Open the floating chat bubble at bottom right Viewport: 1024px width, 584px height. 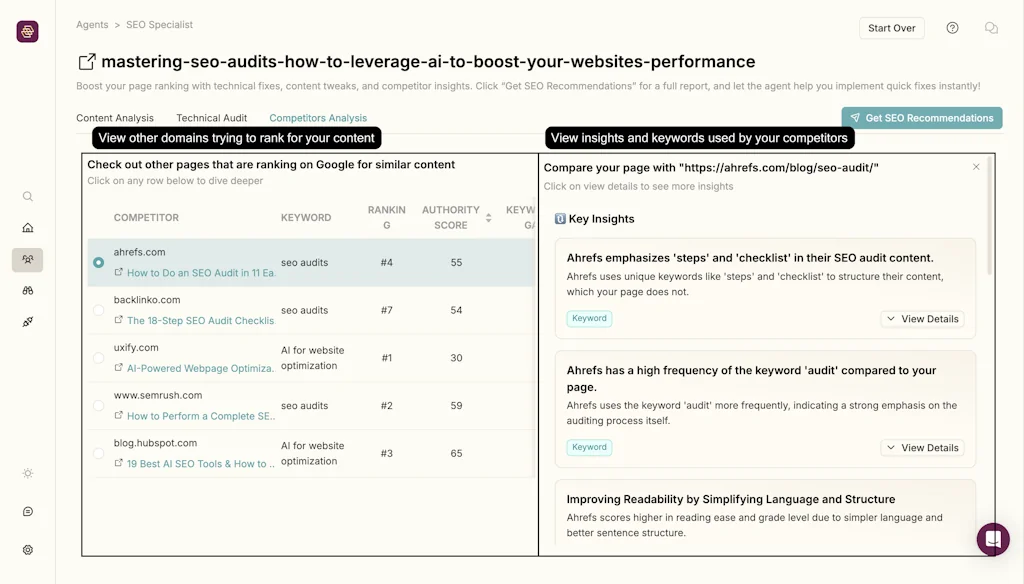coord(992,539)
